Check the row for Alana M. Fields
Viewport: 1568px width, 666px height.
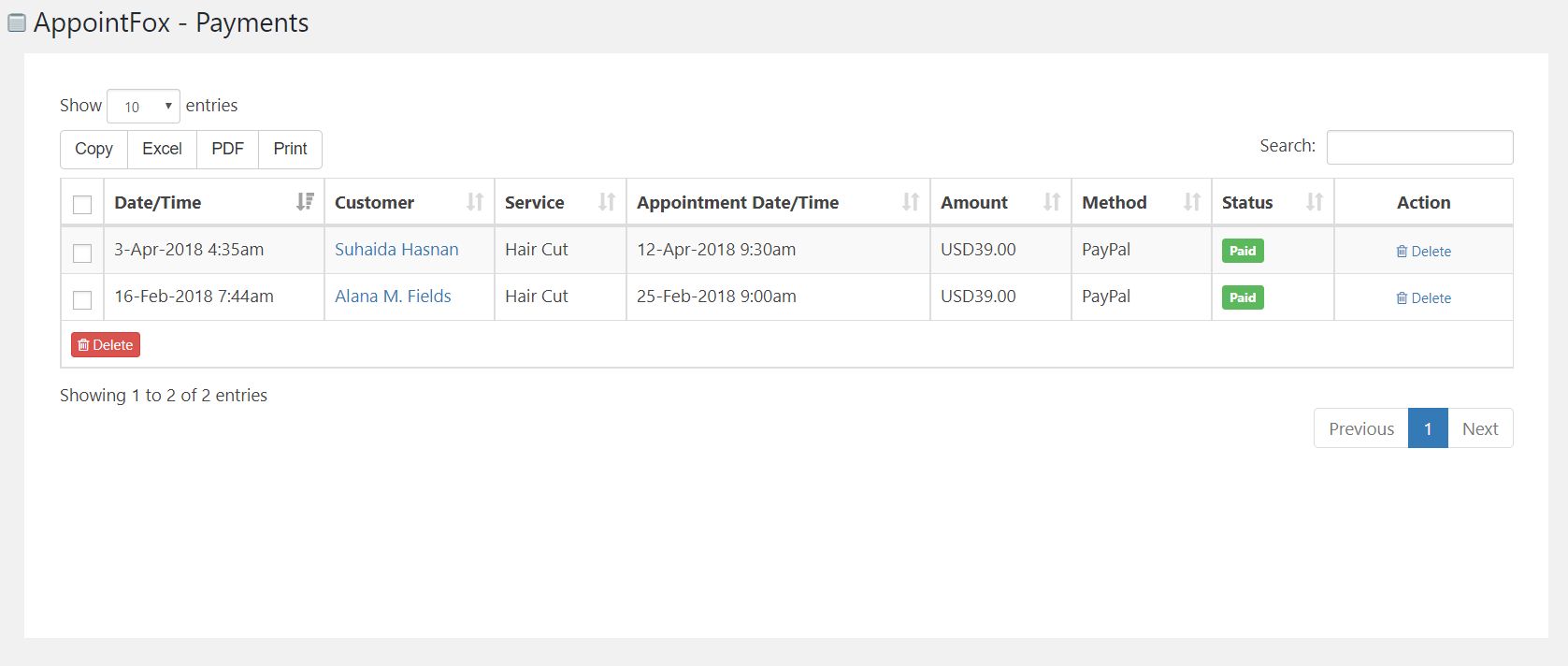pos(82,299)
